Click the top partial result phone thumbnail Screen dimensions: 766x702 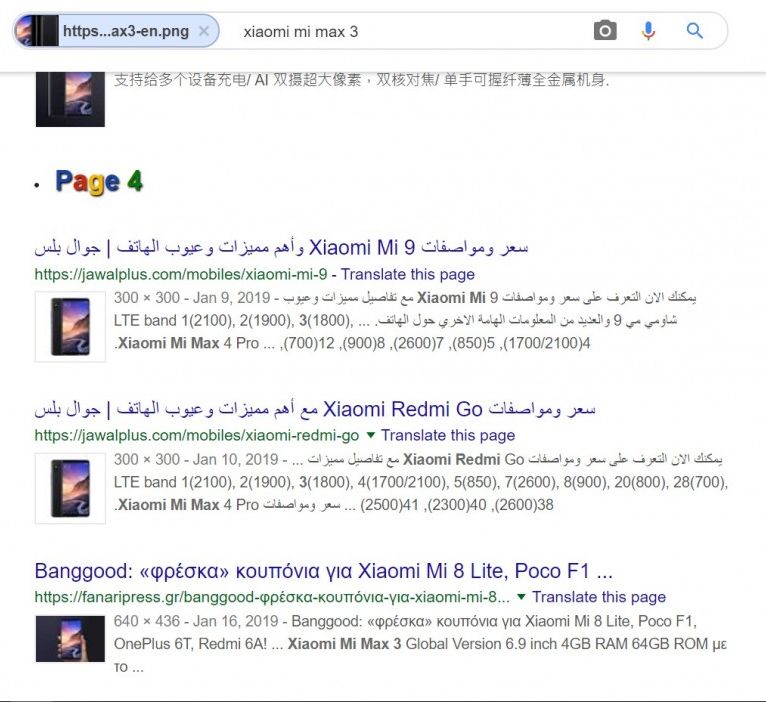[x=70, y=99]
